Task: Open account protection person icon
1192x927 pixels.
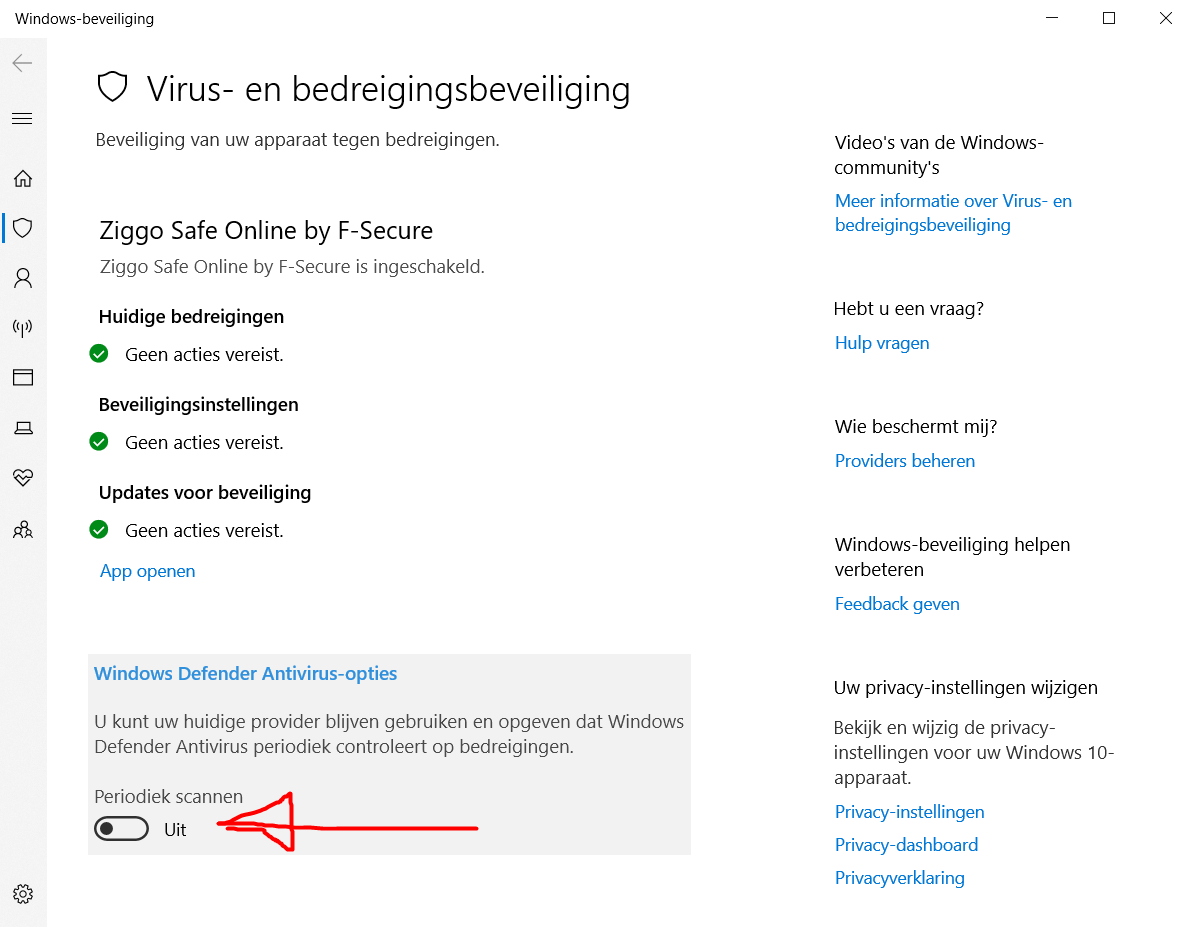Action: (x=23, y=278)
